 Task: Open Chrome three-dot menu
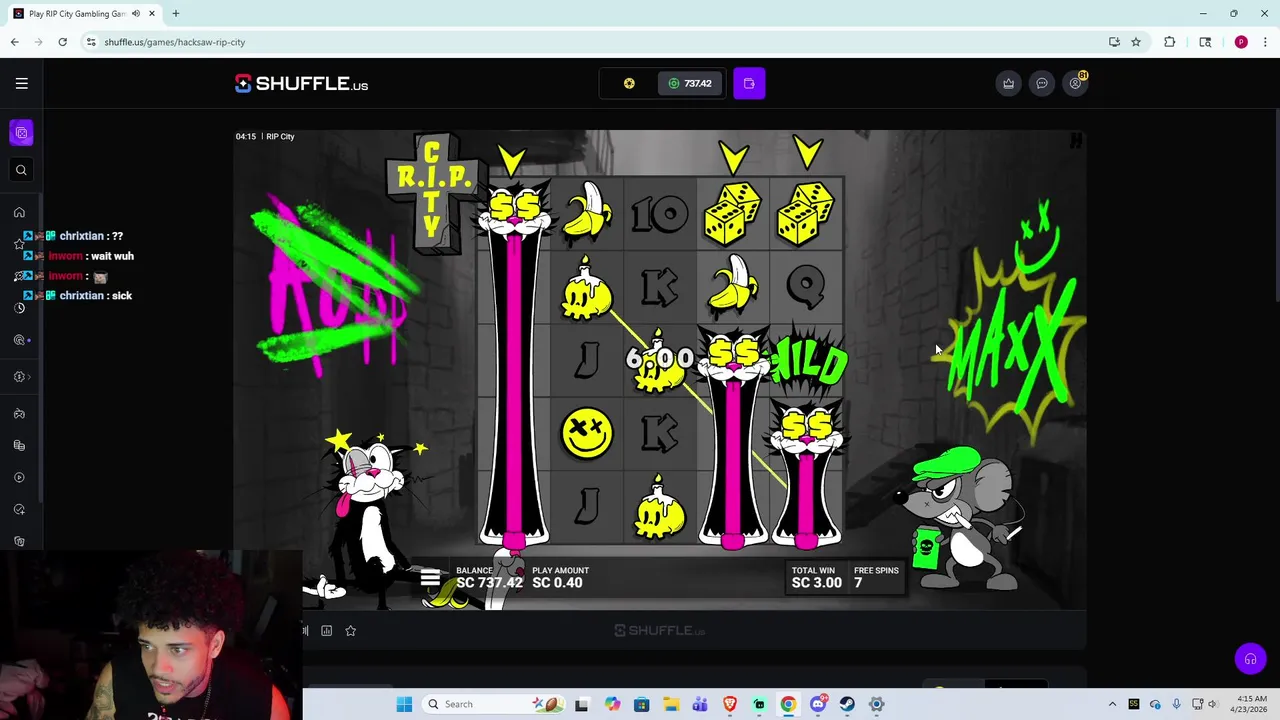(x=1265, y=42)
